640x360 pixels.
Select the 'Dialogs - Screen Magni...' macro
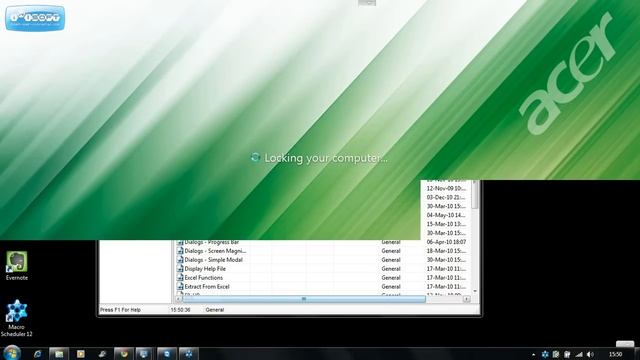click(215, 251)
